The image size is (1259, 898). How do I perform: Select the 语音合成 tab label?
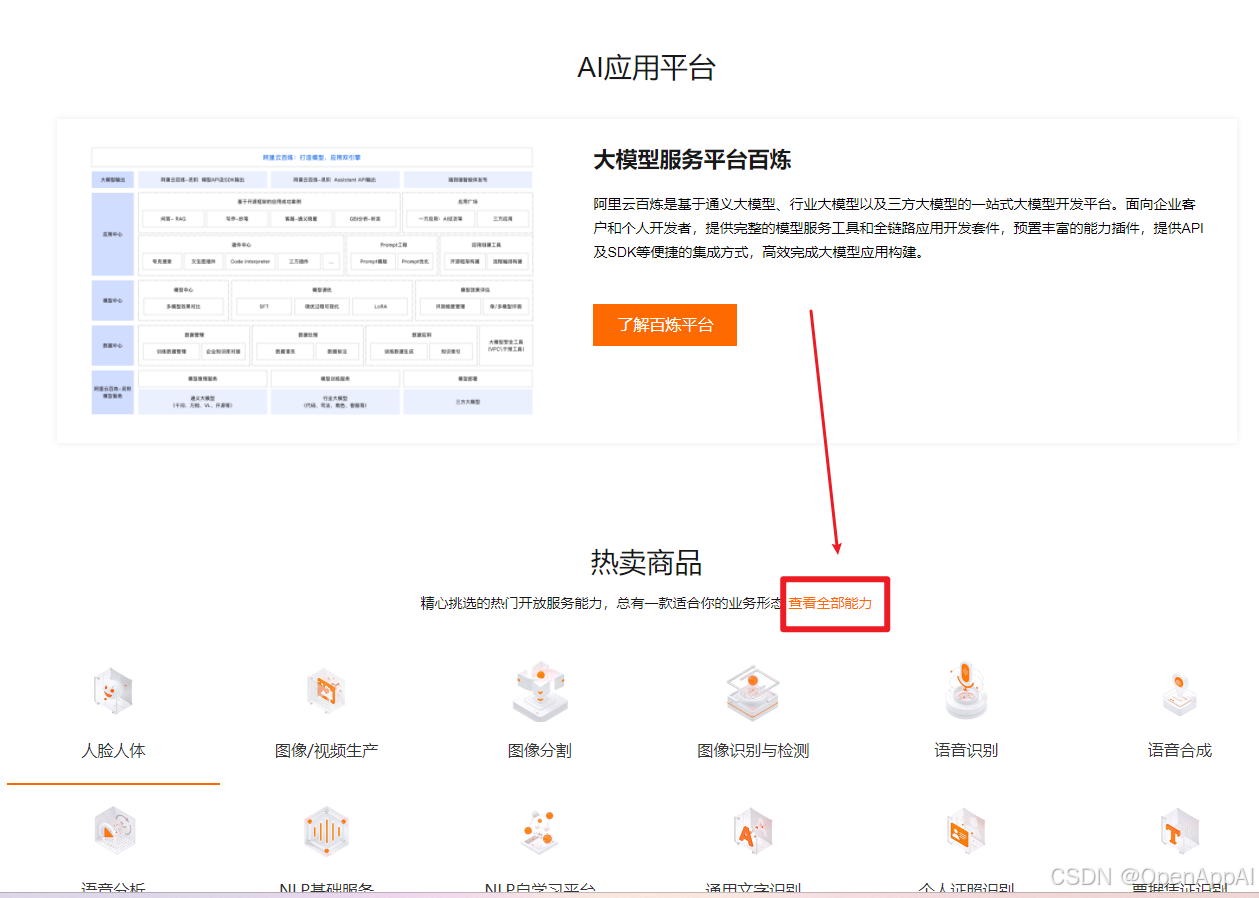coord(1180,750)
